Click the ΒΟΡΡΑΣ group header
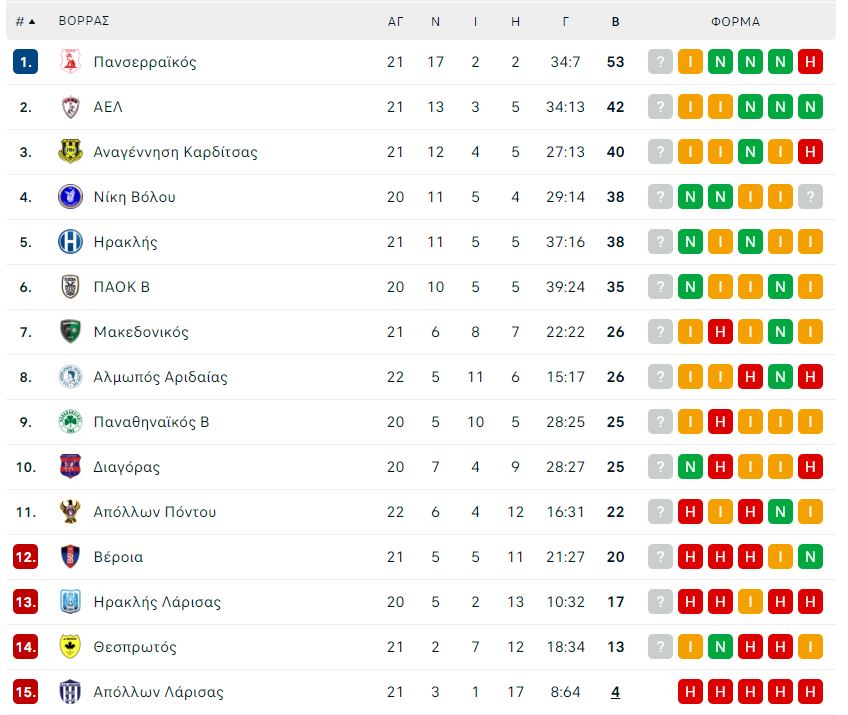The height and width of the screenshot is (715, 848). pyautogui.click(x=84, y=21)
